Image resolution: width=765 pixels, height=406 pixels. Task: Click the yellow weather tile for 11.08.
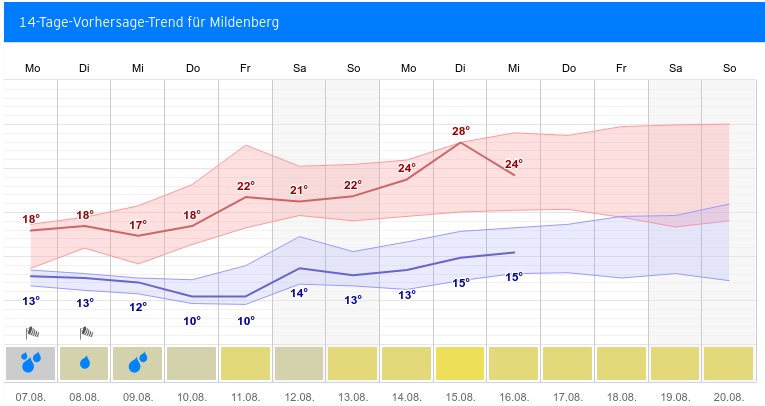pos(246,363)
